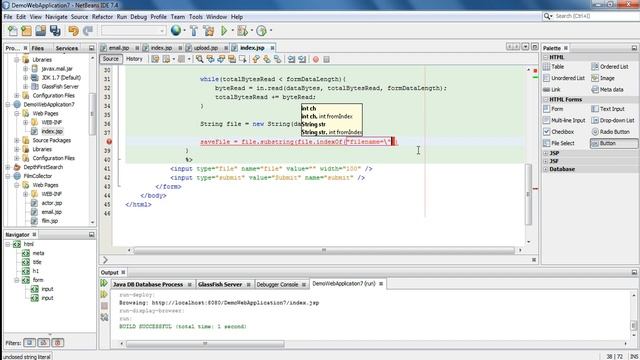Click the red macro recording icon

[316, 60]
